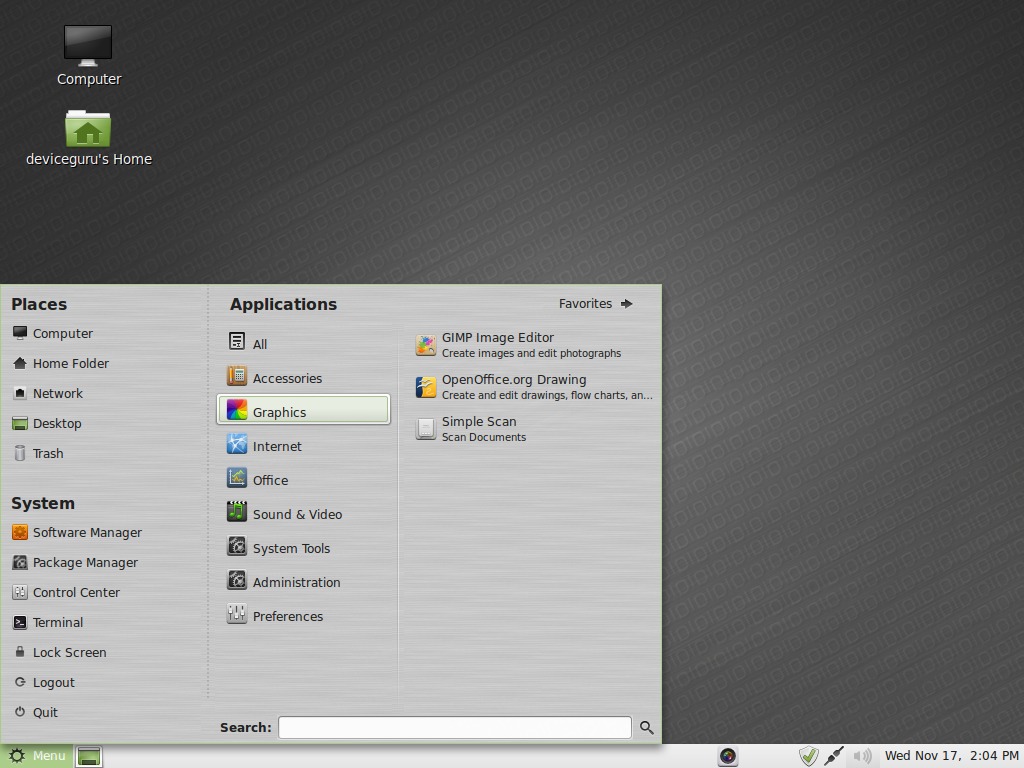Click the Preferences sliders icon
Screen dimensions: 1024x768
click(236, 614)
